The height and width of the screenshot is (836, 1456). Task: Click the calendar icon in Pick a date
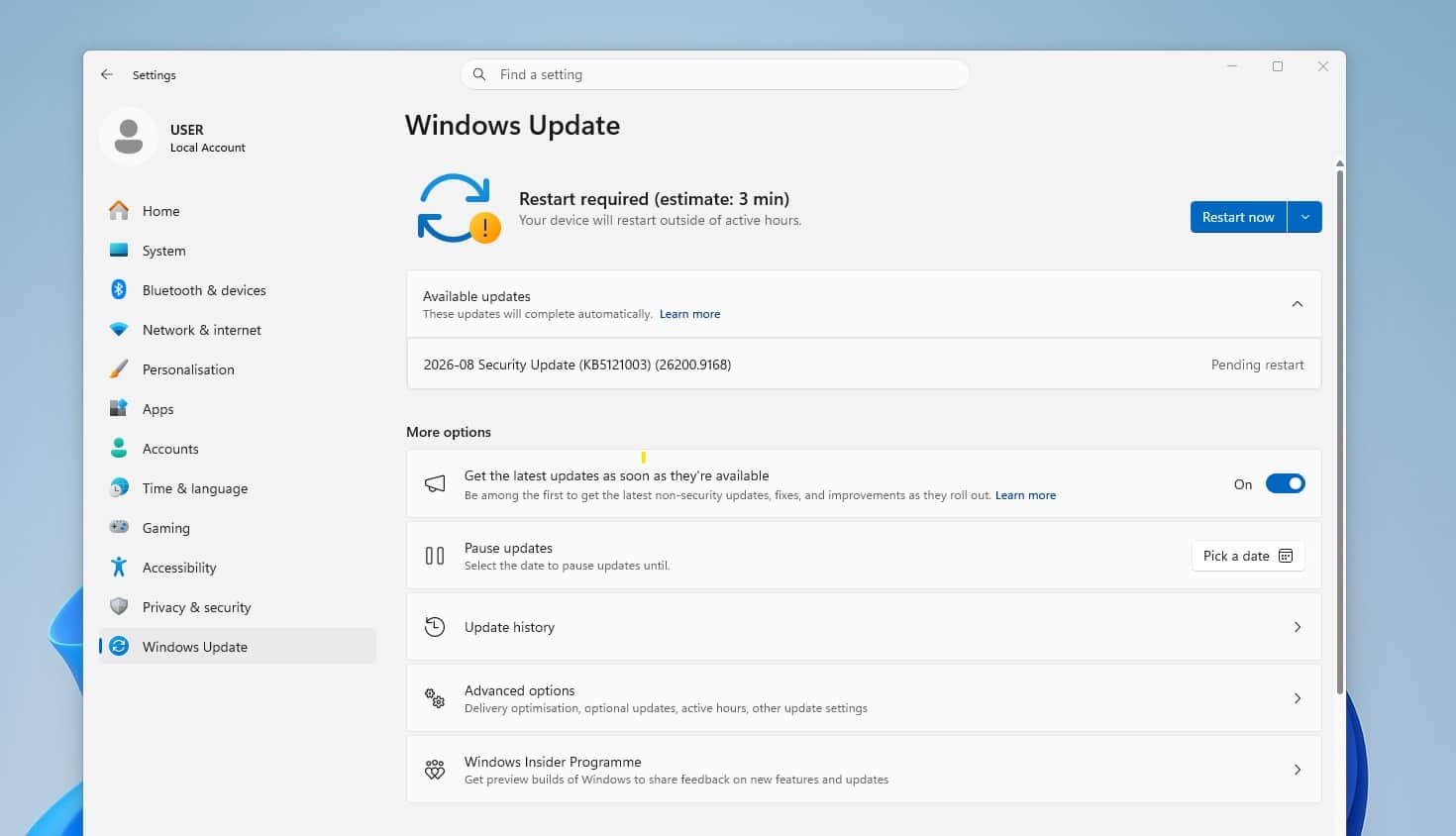(1286, 556)
